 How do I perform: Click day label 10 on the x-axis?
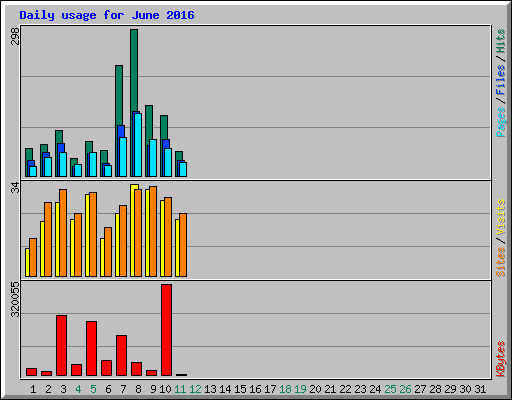pyautogui.click(x=165, y=389)
